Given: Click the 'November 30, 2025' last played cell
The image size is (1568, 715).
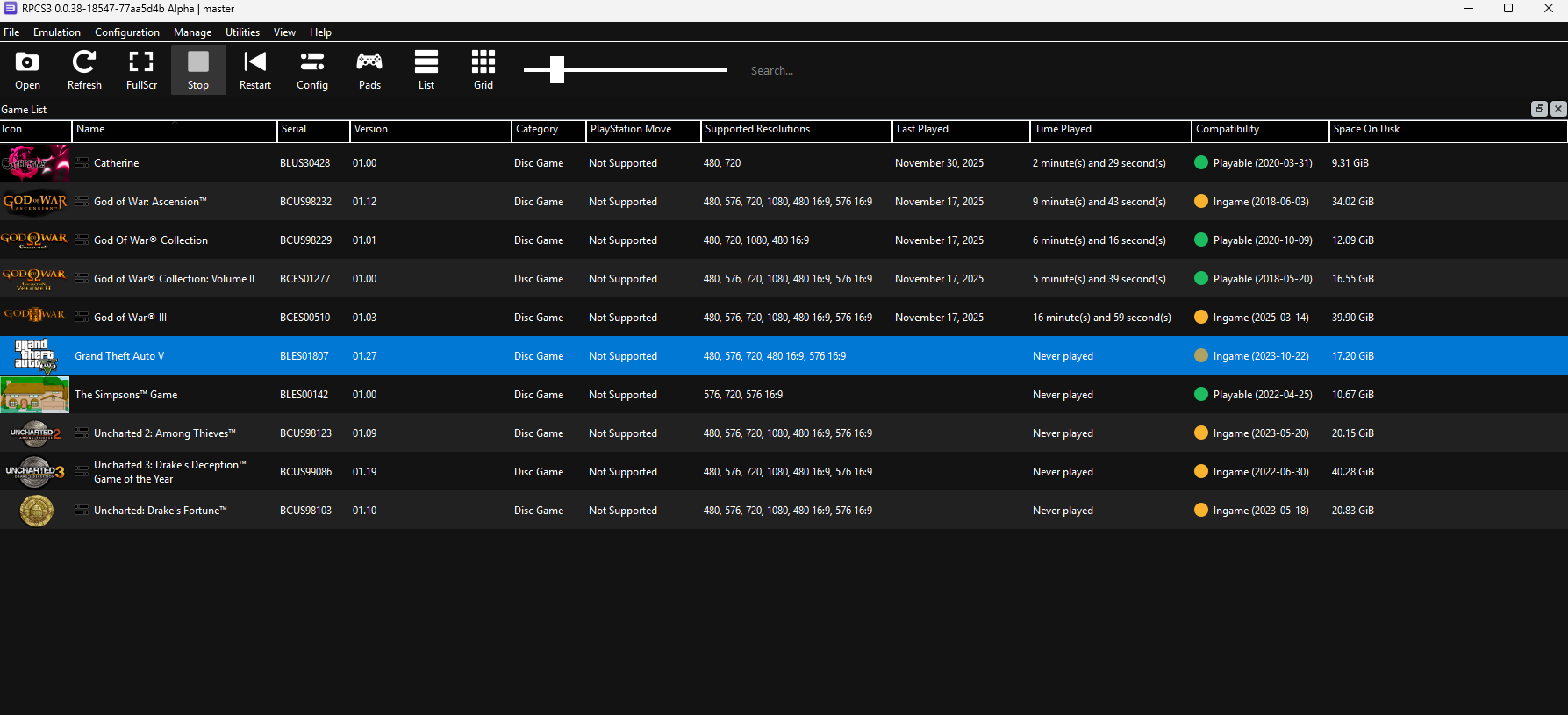Looking at the screenshot, I should [939, 163].
